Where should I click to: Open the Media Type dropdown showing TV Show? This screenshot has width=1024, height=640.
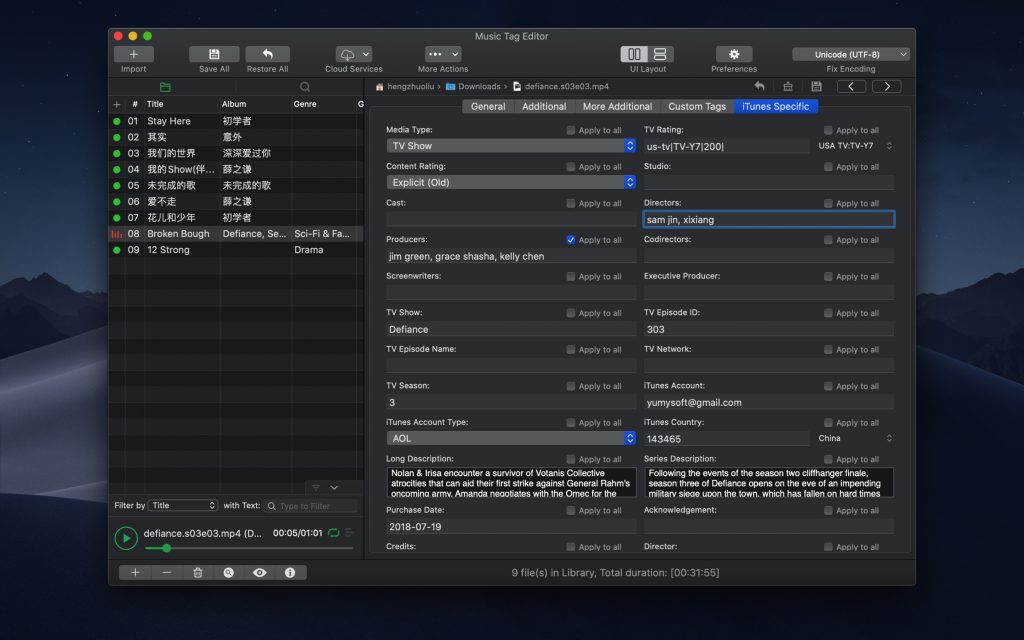[x=511, y=146]
